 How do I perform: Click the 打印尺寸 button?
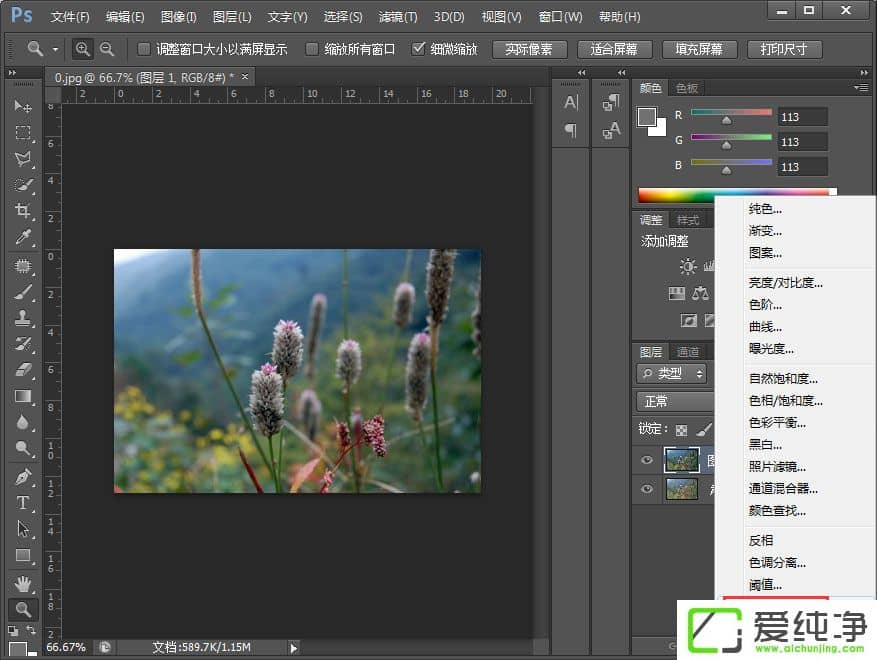pyautogui.click(x=784, y=49)
